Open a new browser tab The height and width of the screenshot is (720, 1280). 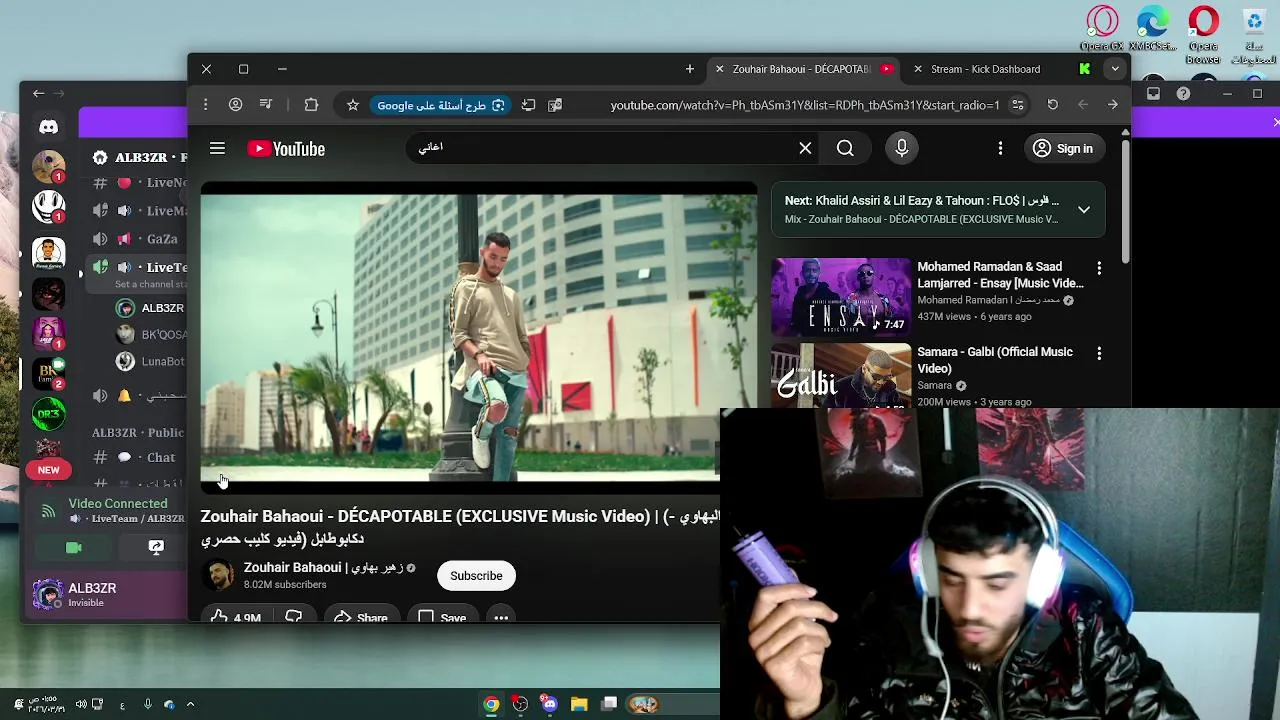[689, 69]
